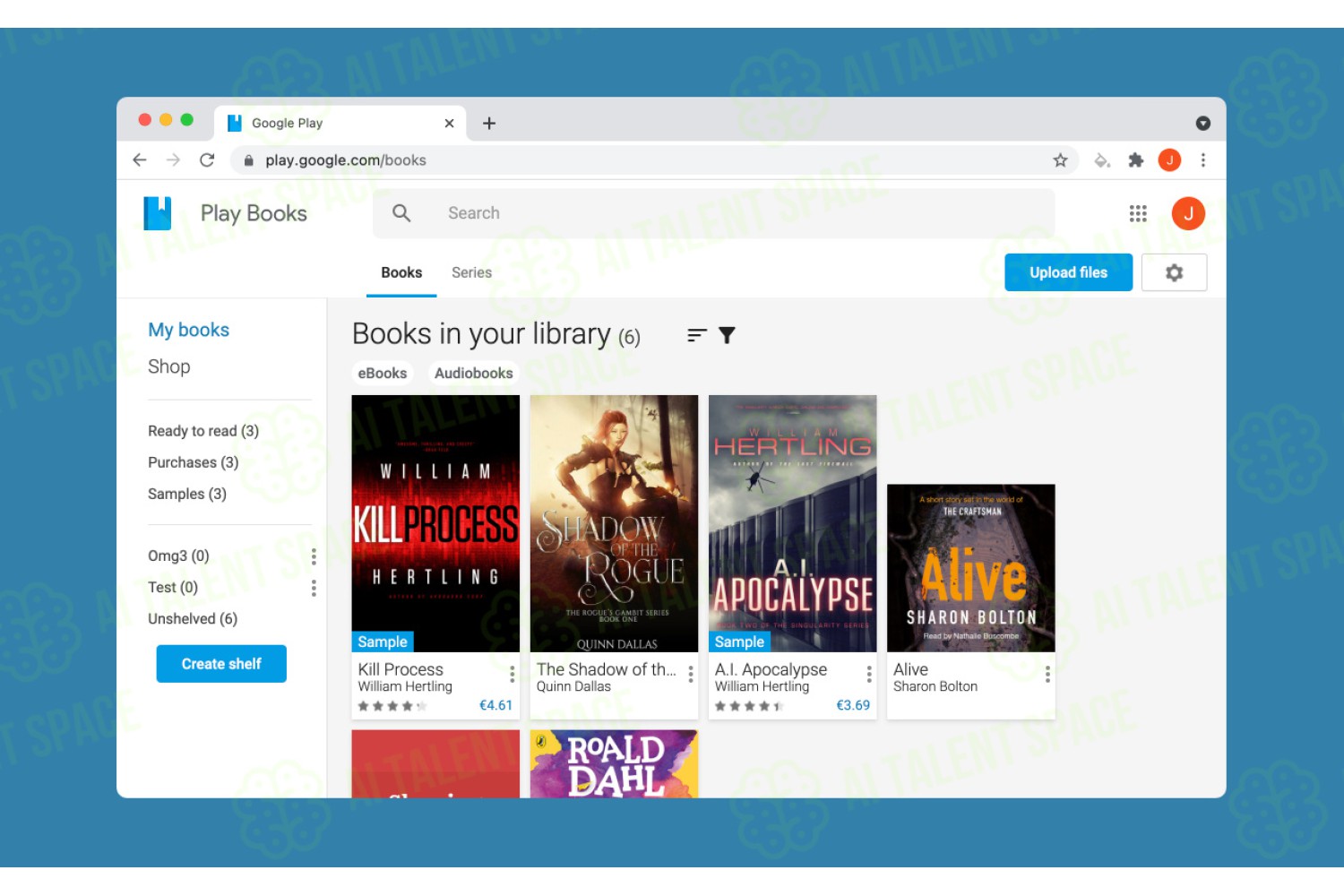Click in the Search books field
This screenshot has height=896, width=1344.
(x=713, y=213)
